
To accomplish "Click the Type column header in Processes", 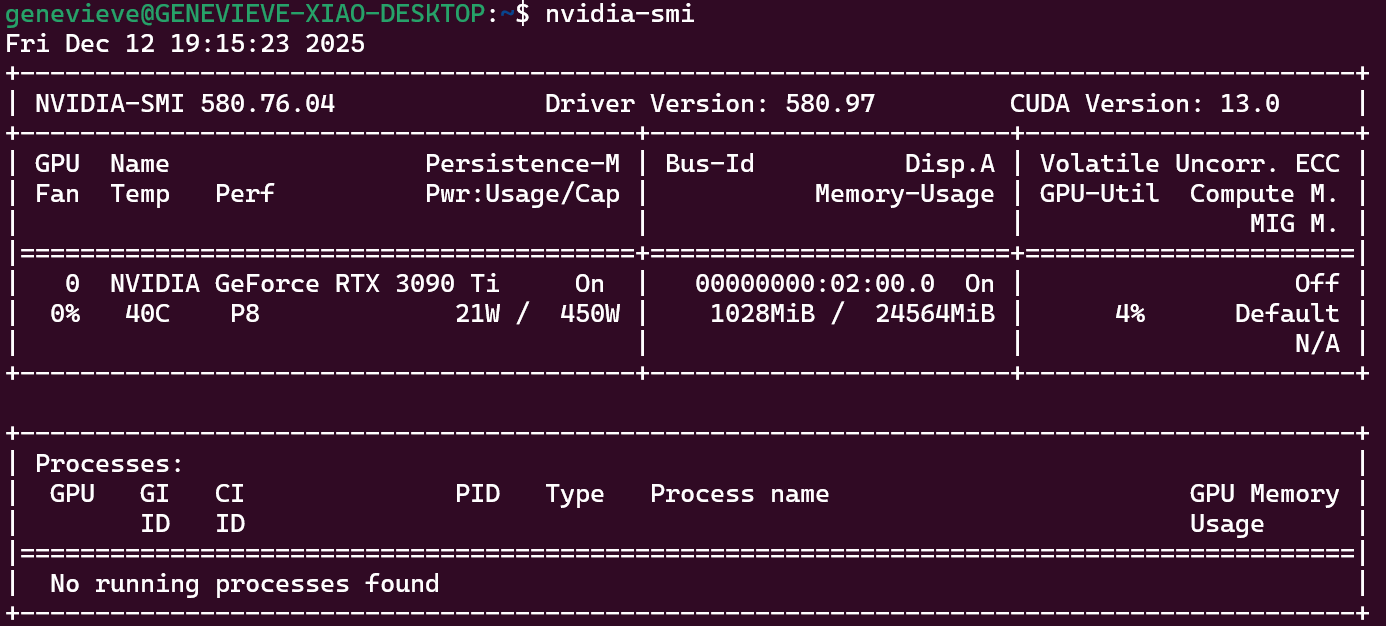I will [575, 494].
